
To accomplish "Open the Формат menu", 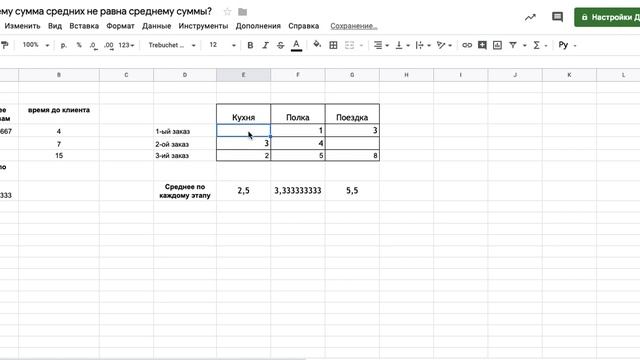I will pos(120,26).
